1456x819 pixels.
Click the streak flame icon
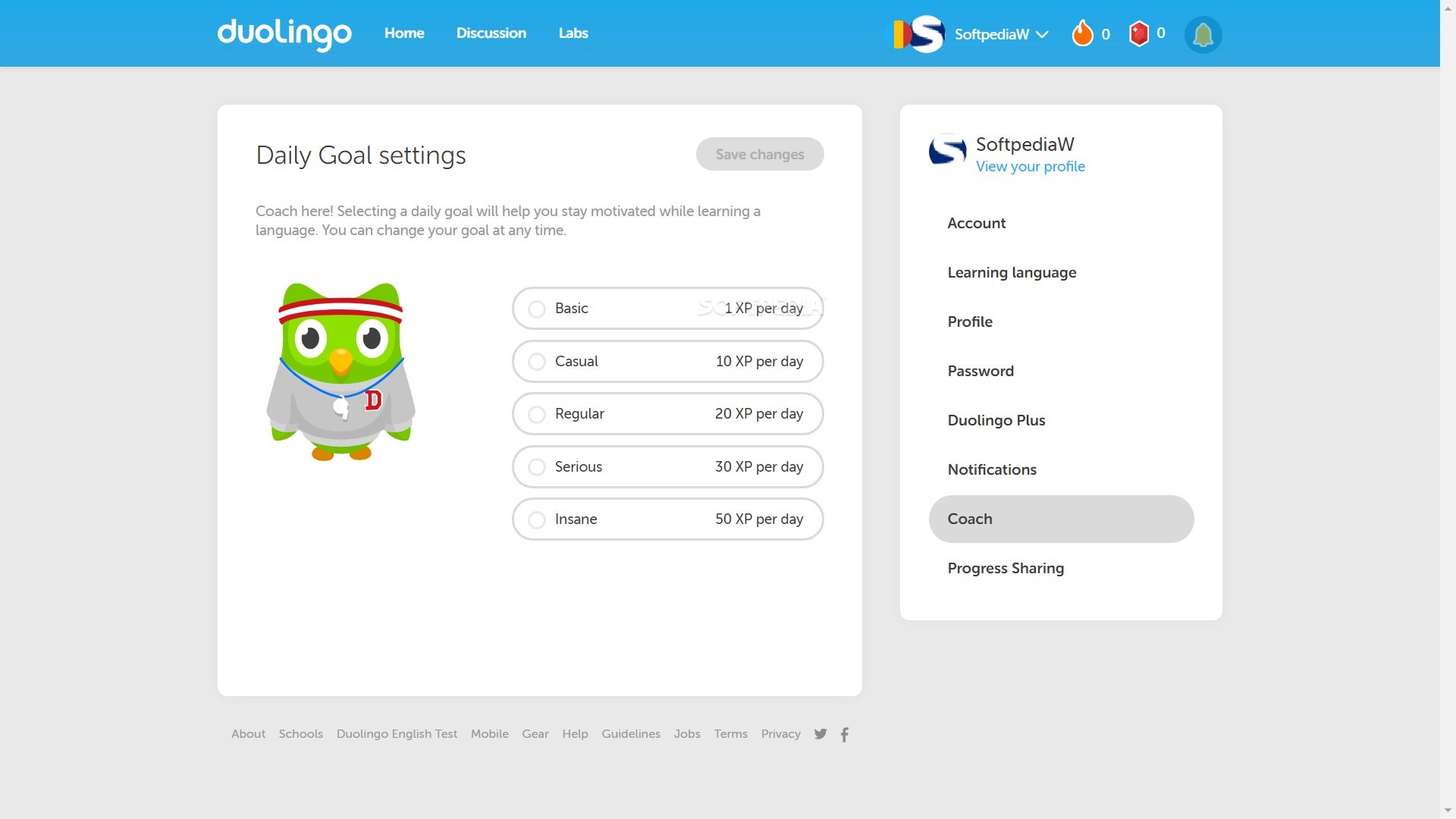(x=1082, y=33)
